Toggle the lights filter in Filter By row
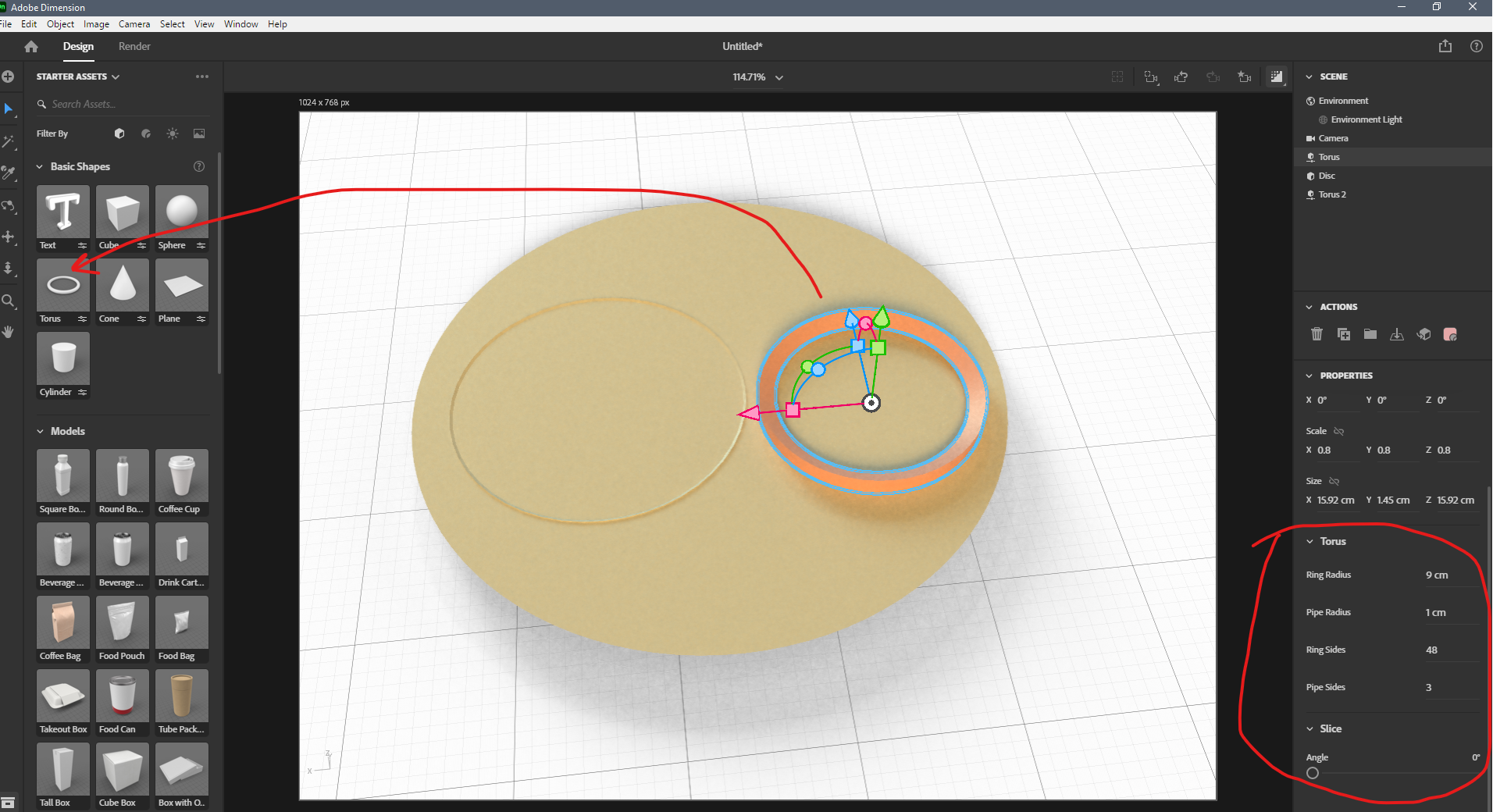 pyautogui.click(x=171, y=134)
